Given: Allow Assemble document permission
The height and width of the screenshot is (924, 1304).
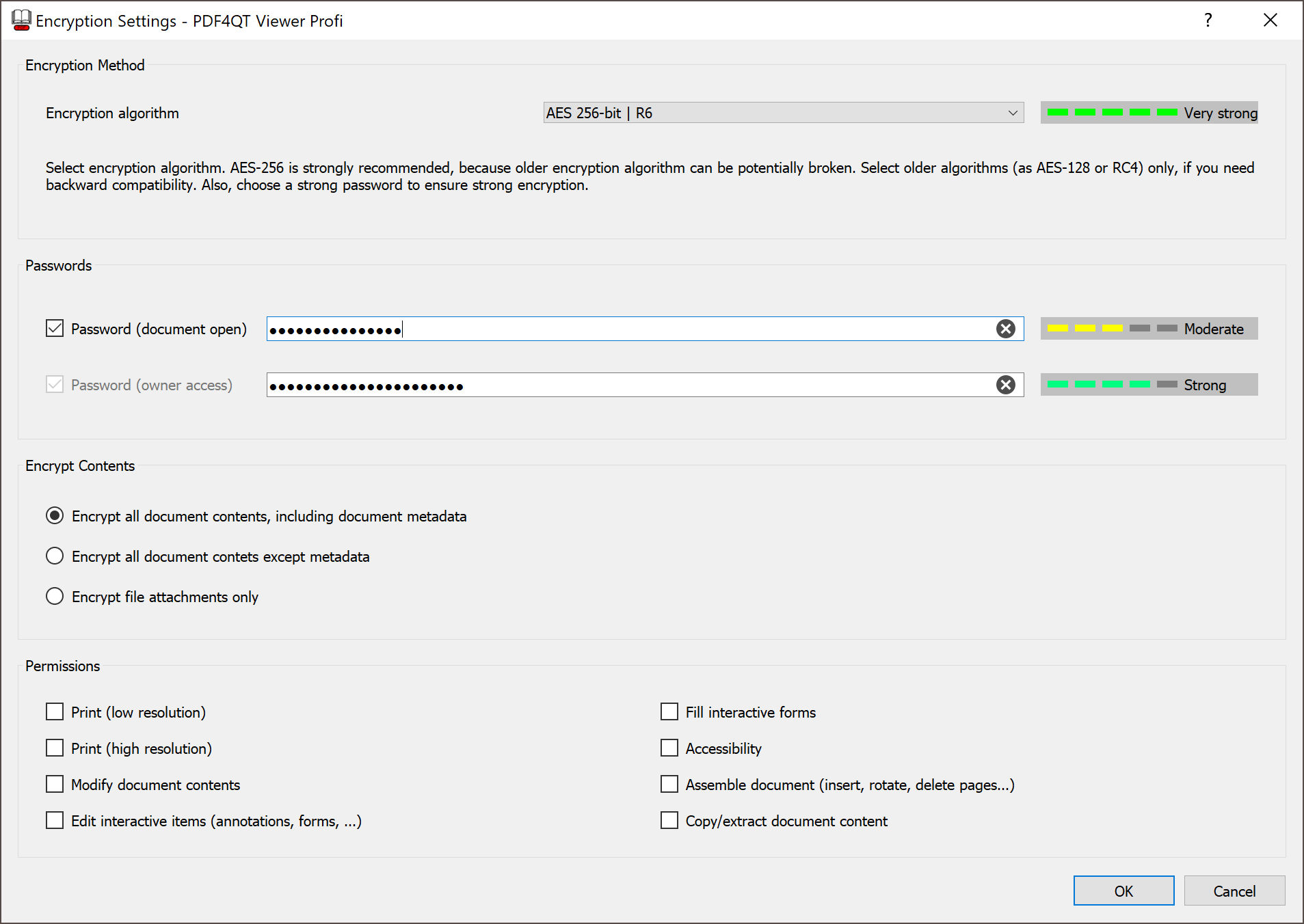Looking at the screenshot, I should (669, 785).
